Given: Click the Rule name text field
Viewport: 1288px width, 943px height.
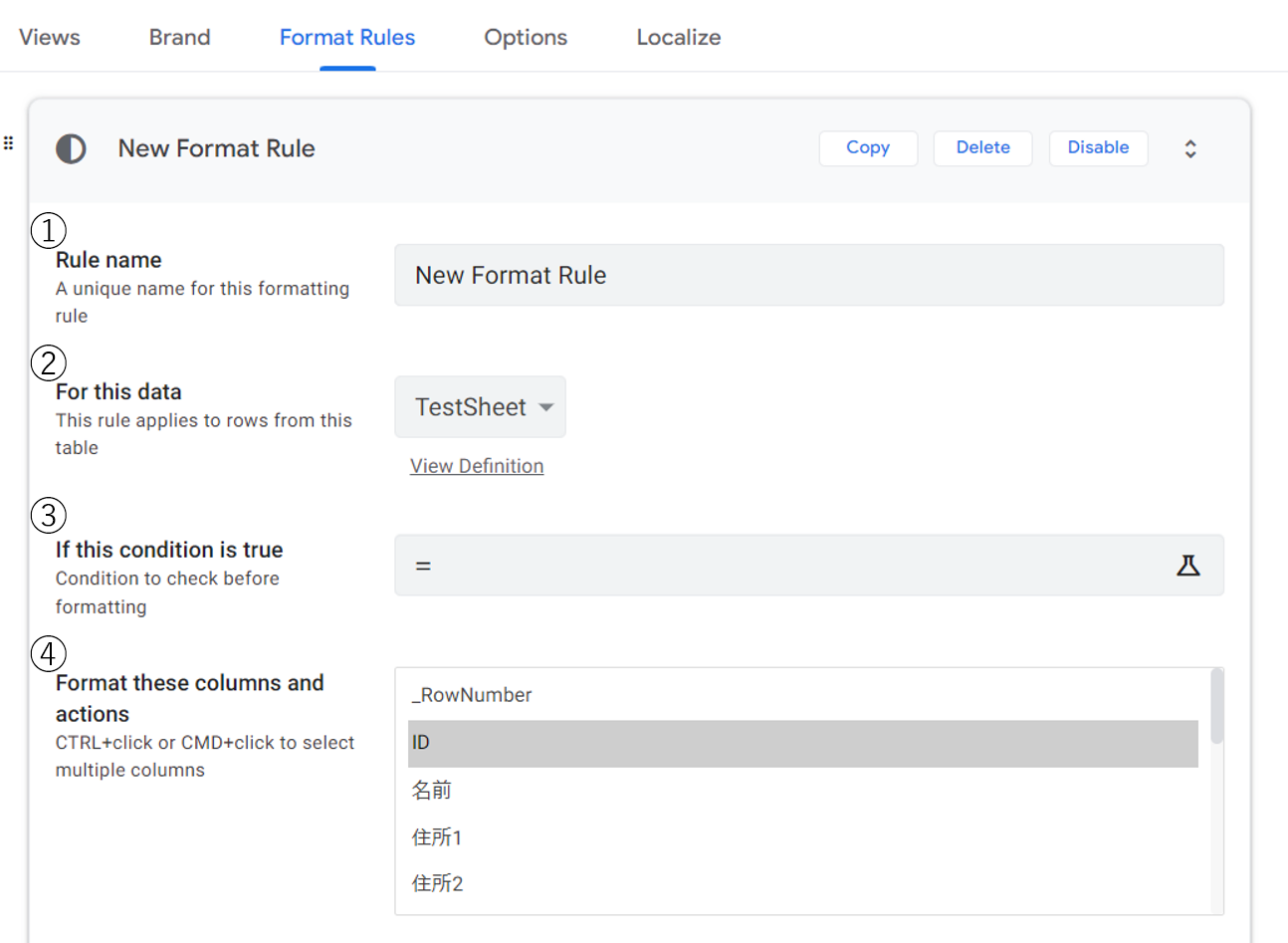Looking at the screenshot, I should [808, 275].
